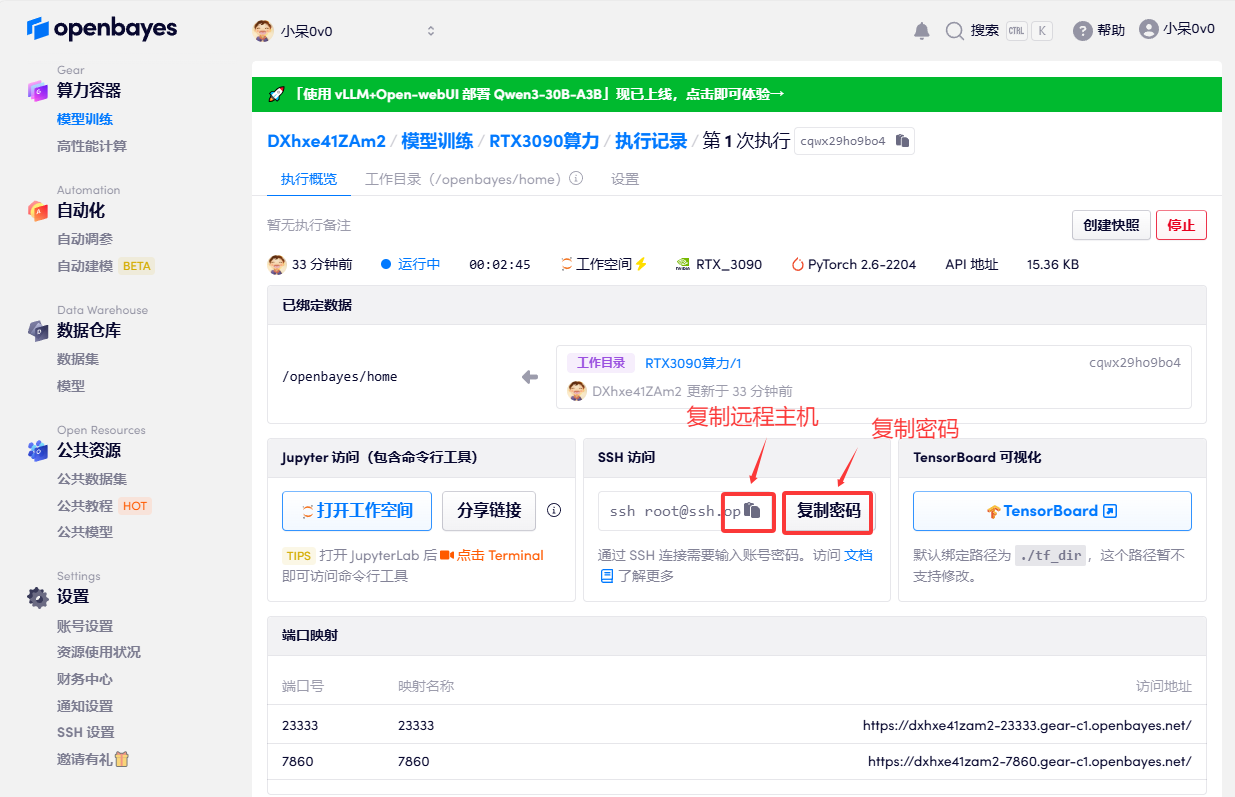The height and width of the screenshot is (797, 1235).
Task: Click the 工作空间 lightning status item
Action: [x=604, y=265]
